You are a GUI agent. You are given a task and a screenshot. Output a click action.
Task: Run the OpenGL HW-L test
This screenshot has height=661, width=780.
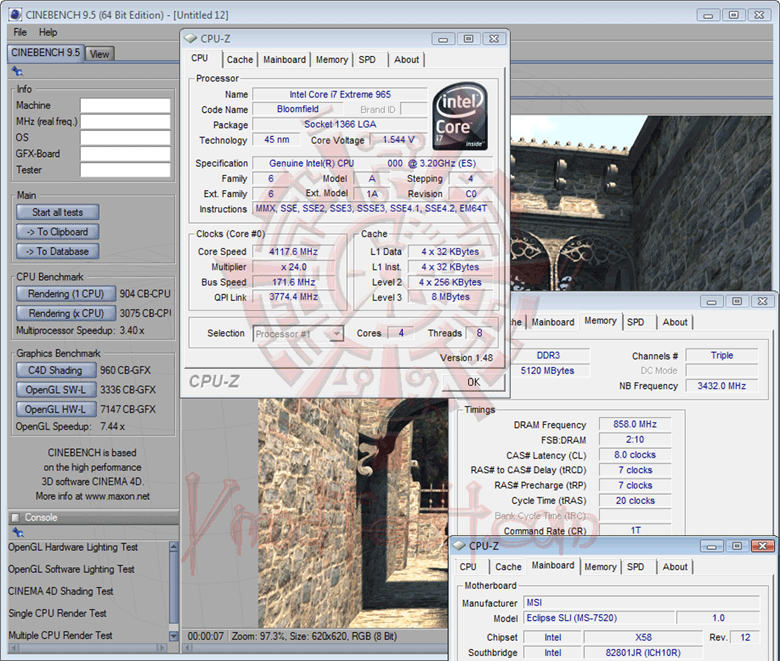coord(56,409)
